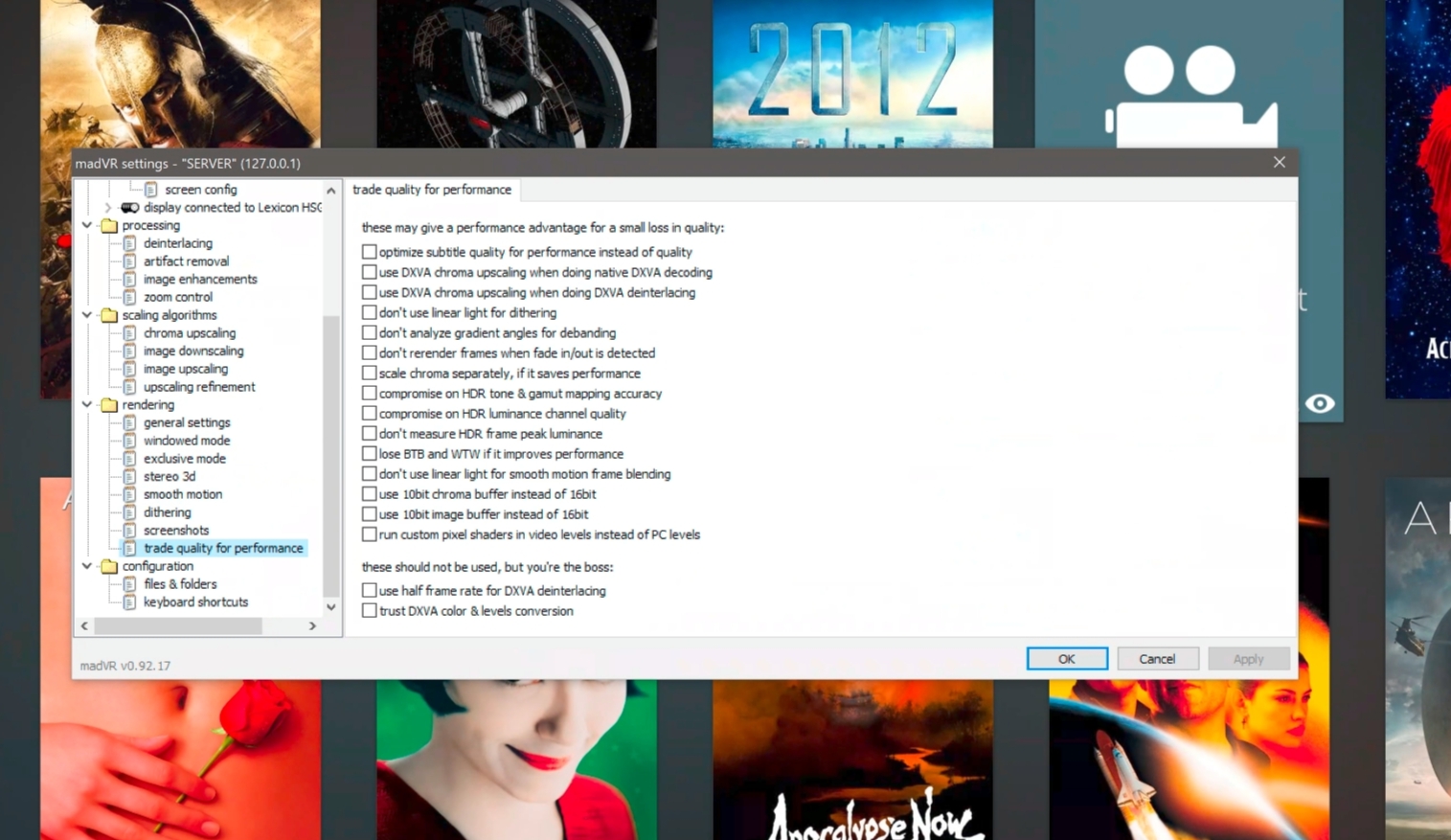1451x840 pixels.
Task: Enable optimize subtitle quality for performance
Action: pyautogui.click(x=369, y=252)
